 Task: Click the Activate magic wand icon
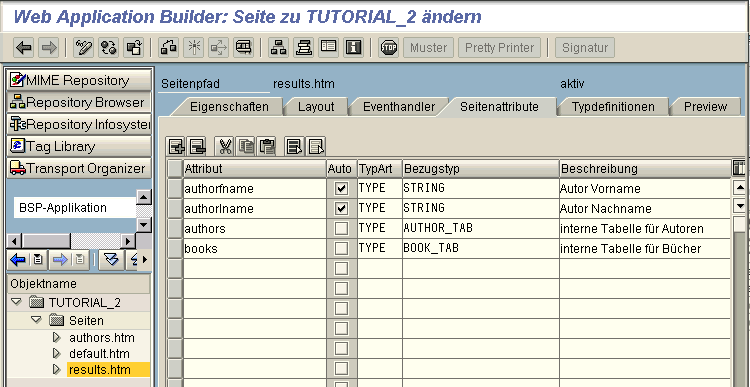(x=194, y=47)
